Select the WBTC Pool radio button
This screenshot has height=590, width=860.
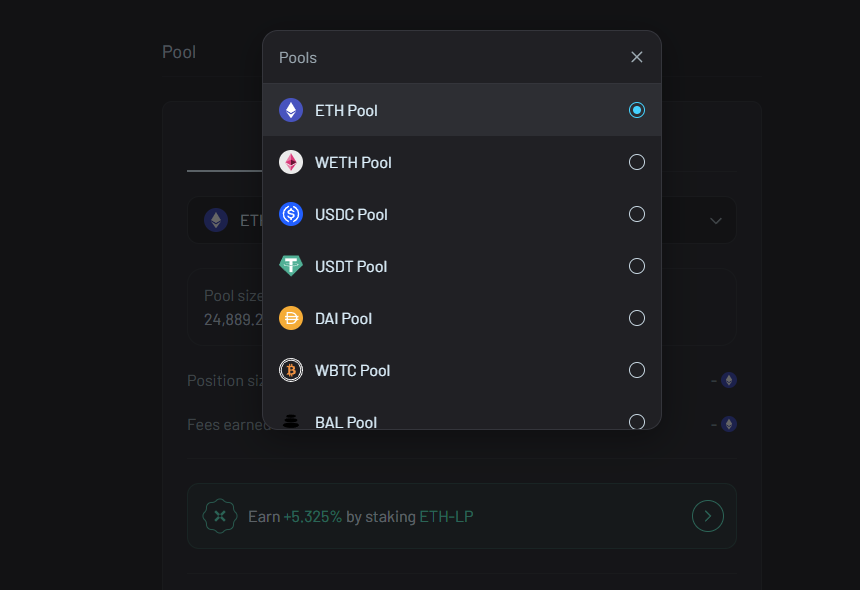[637, 370]
